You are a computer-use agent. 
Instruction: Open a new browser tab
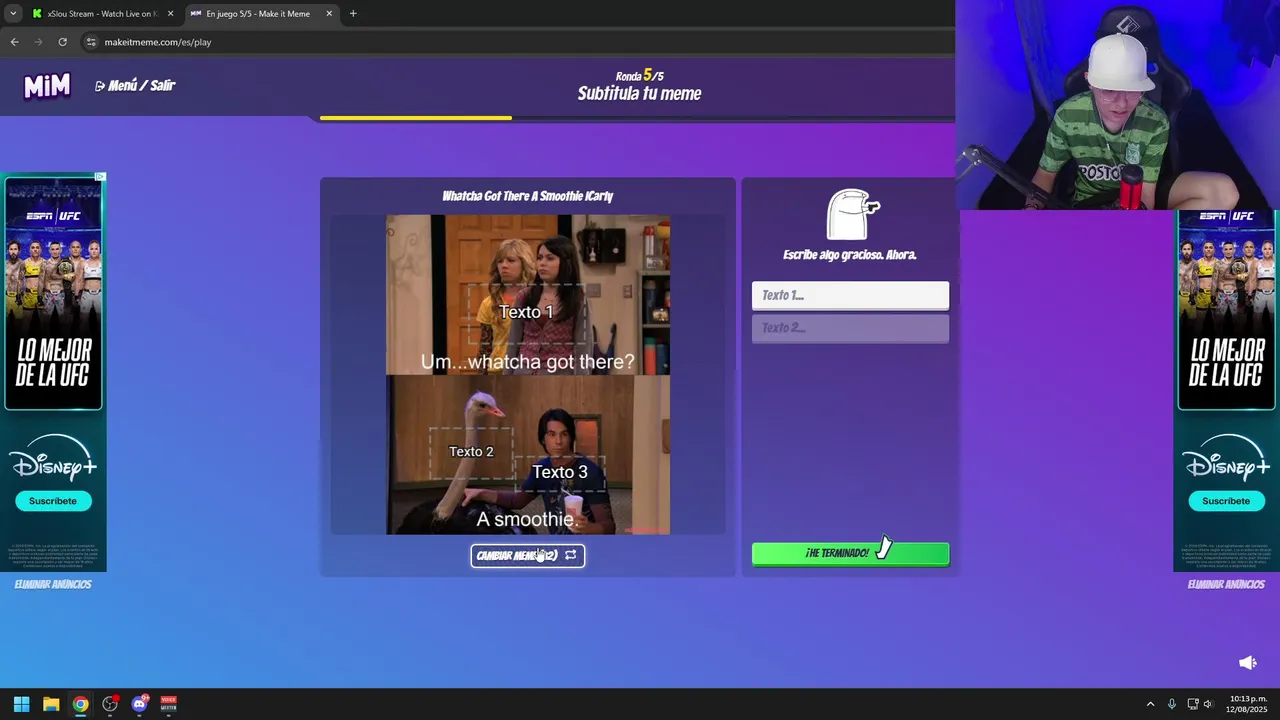pos(353,14)
